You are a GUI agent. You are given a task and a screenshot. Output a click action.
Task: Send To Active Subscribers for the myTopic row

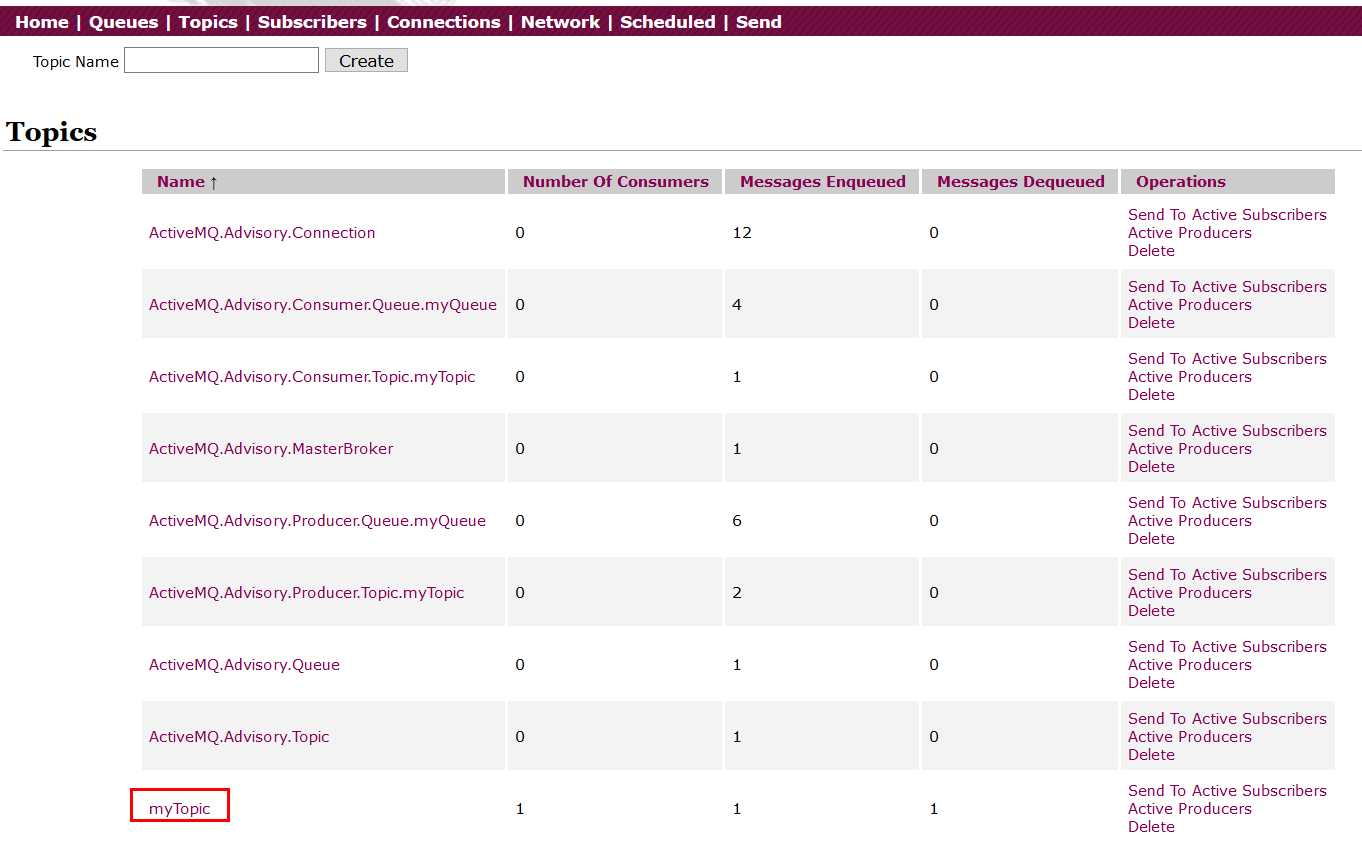[x=1227, y=791]
